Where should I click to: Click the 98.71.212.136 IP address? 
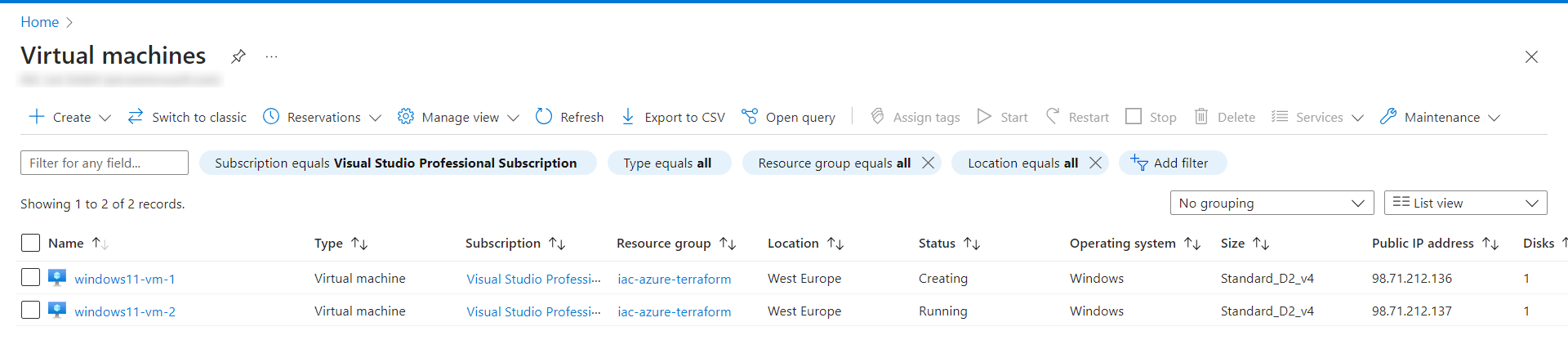point(1412,279)
